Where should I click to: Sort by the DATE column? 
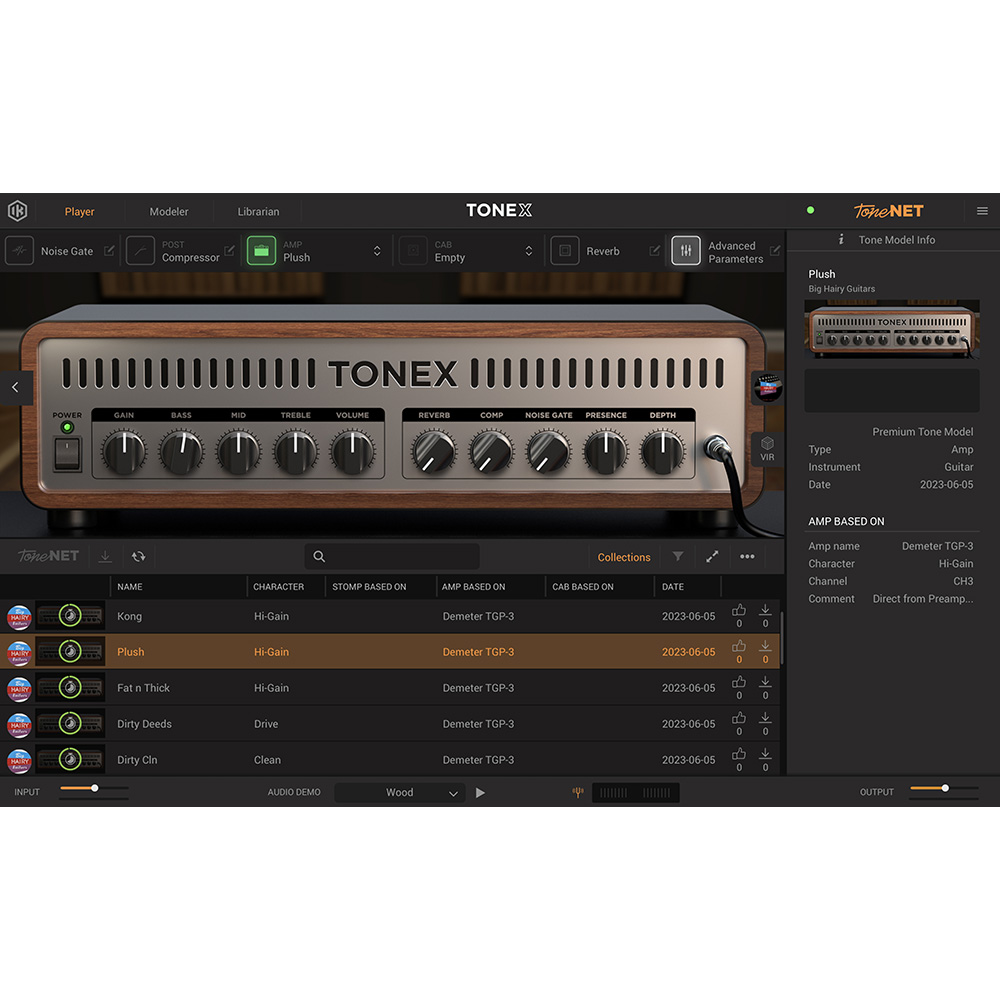pos(673,587)
